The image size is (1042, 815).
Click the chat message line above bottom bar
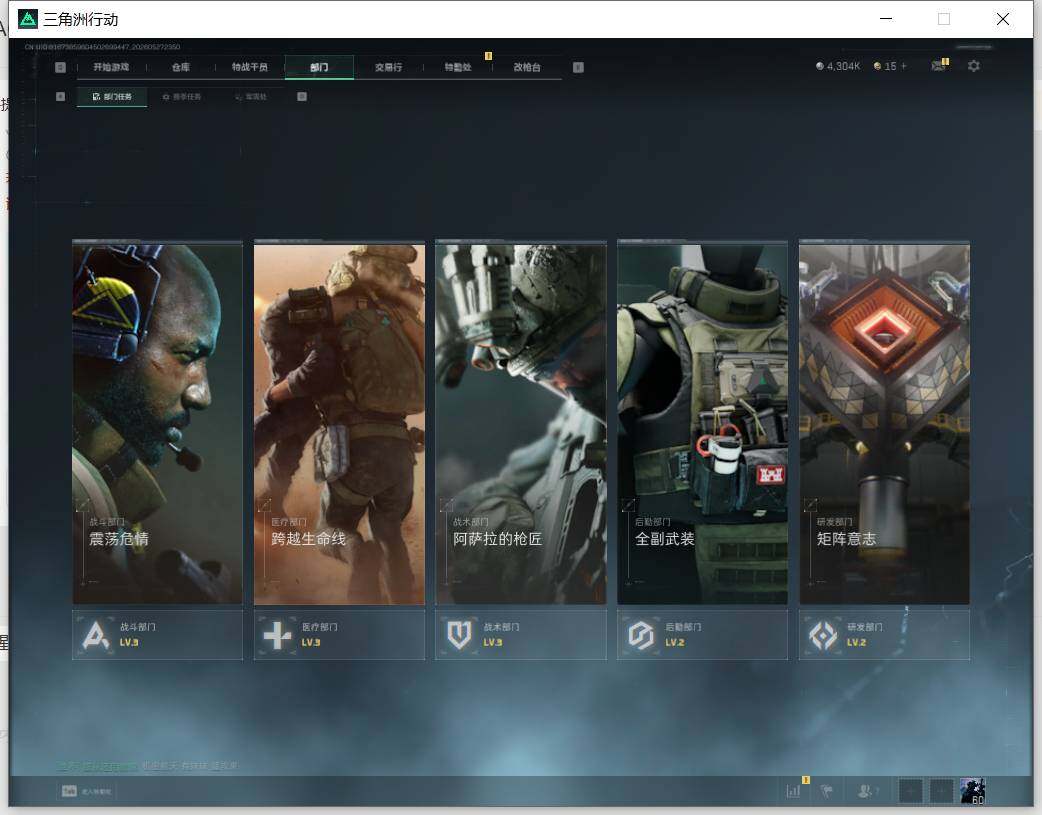point(147,766)
